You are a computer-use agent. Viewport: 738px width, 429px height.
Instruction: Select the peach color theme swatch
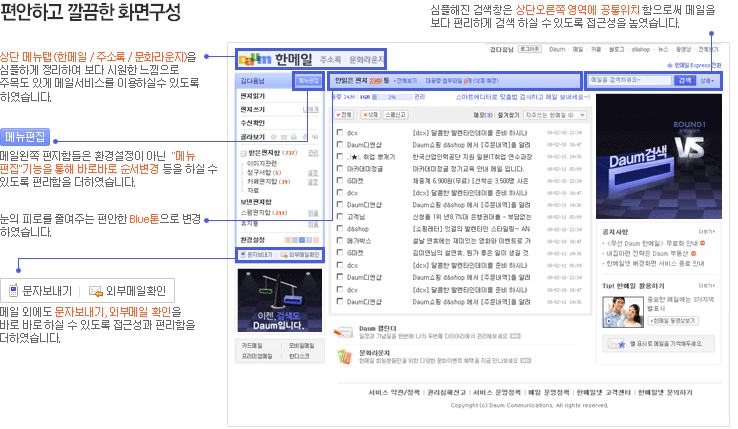pyautogui.click(x=288, y=240)
